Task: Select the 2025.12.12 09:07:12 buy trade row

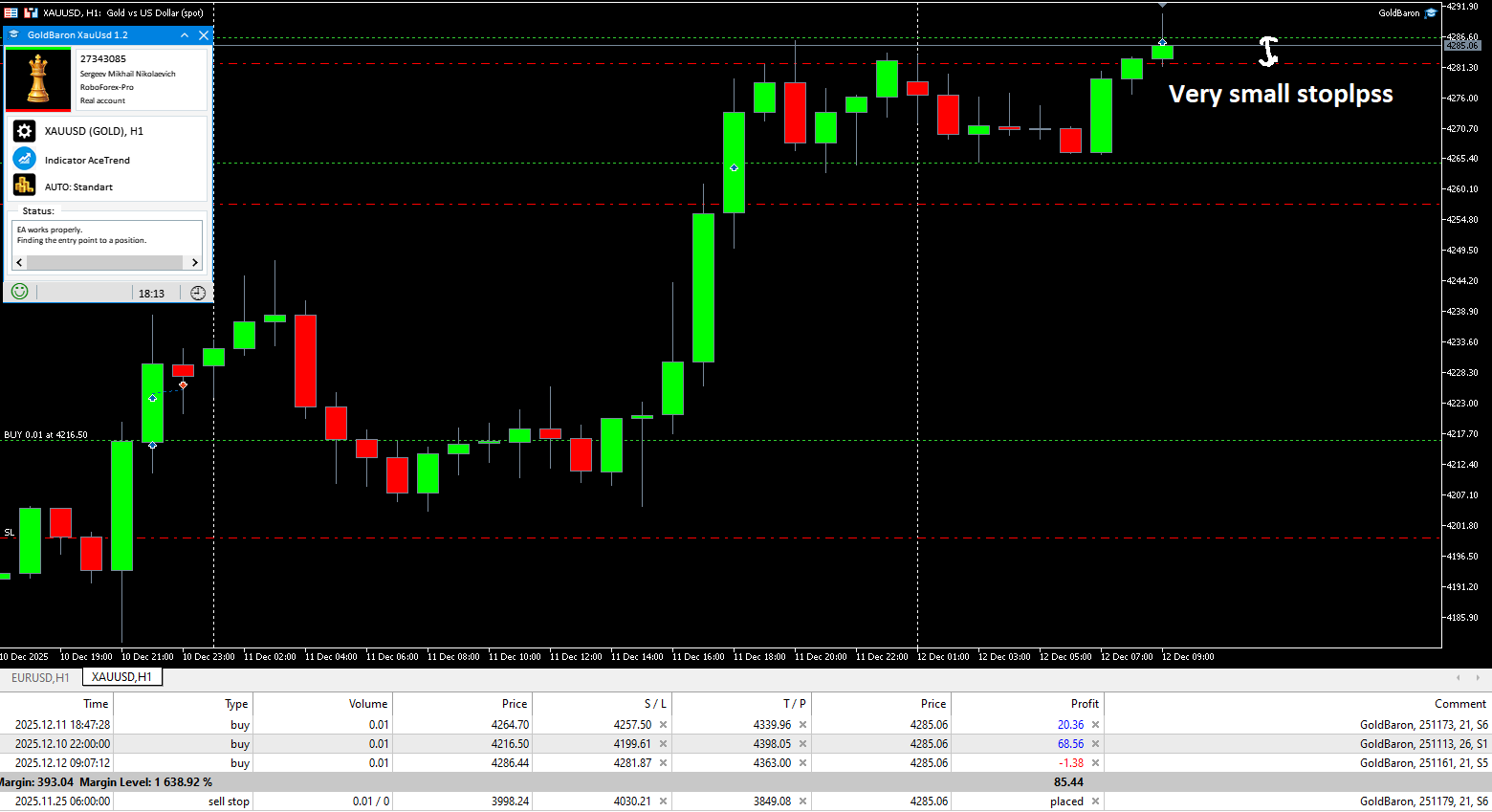Action: [746, 763]
